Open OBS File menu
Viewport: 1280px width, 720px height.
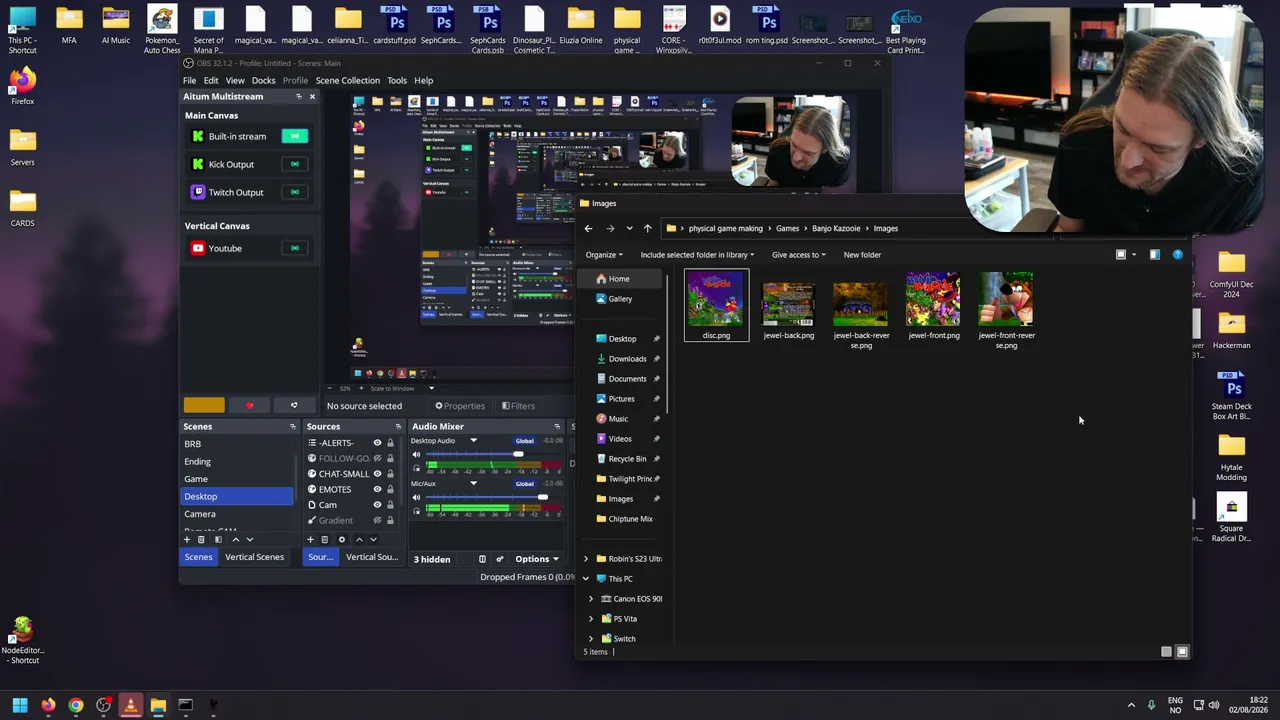point(189,80)
